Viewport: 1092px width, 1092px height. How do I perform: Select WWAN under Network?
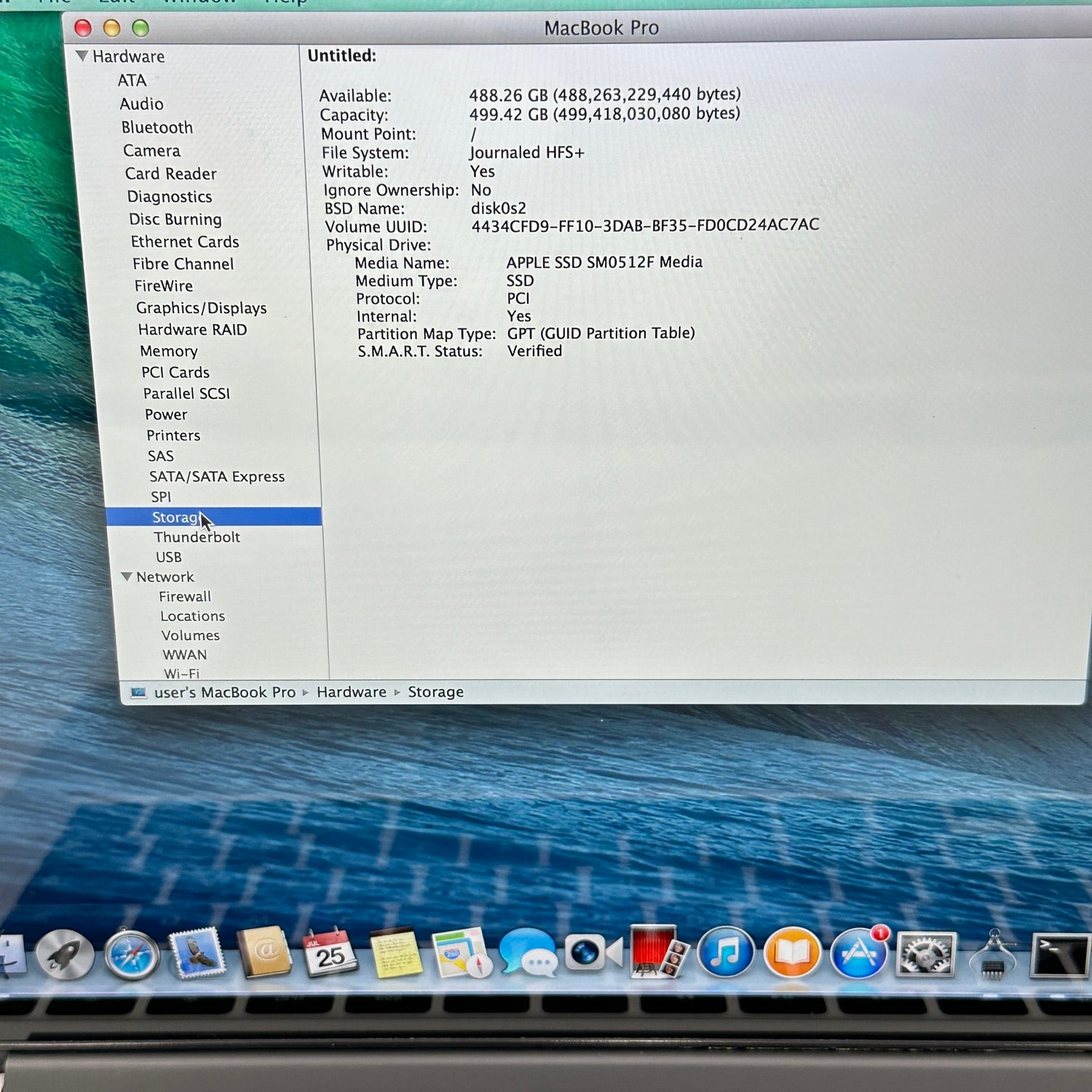184,654
